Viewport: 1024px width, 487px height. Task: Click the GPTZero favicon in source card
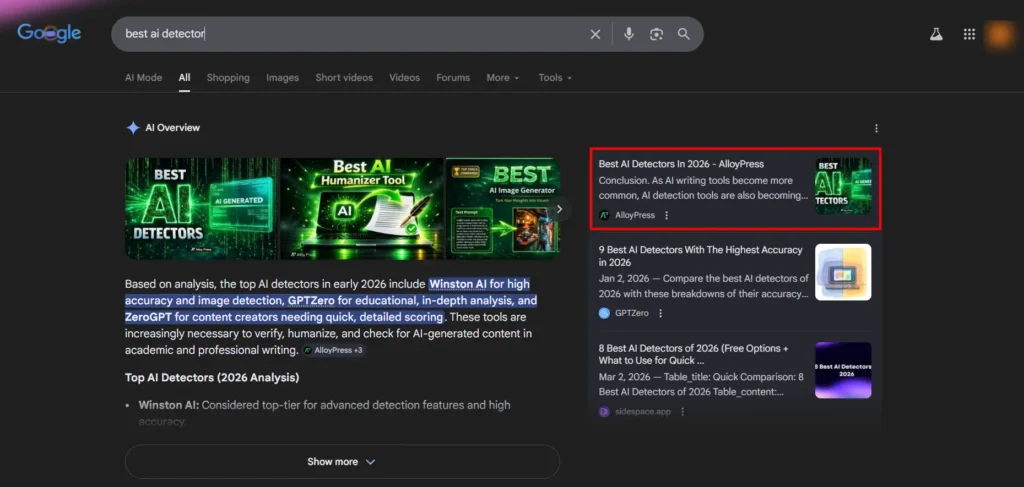[x=605, y=313]
